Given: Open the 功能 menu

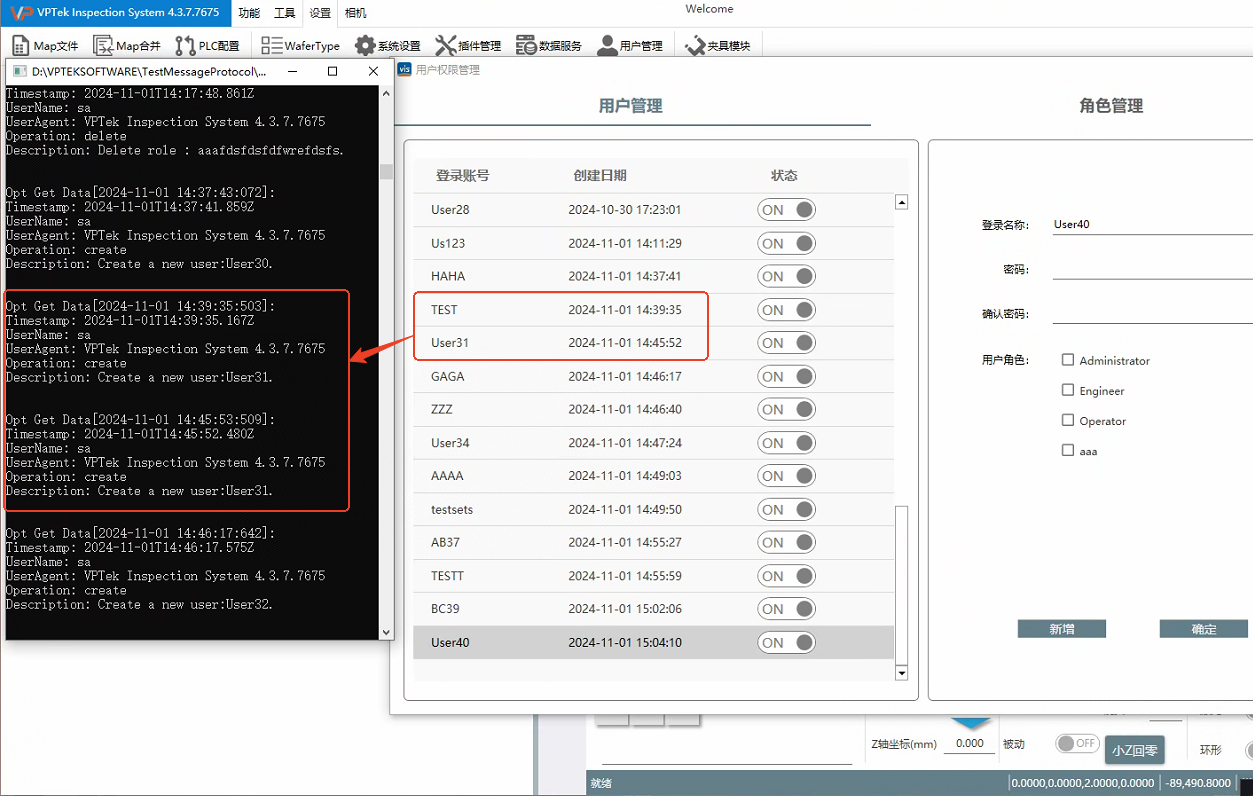Looking at the screenshot, I should click(x=249, y=13).
